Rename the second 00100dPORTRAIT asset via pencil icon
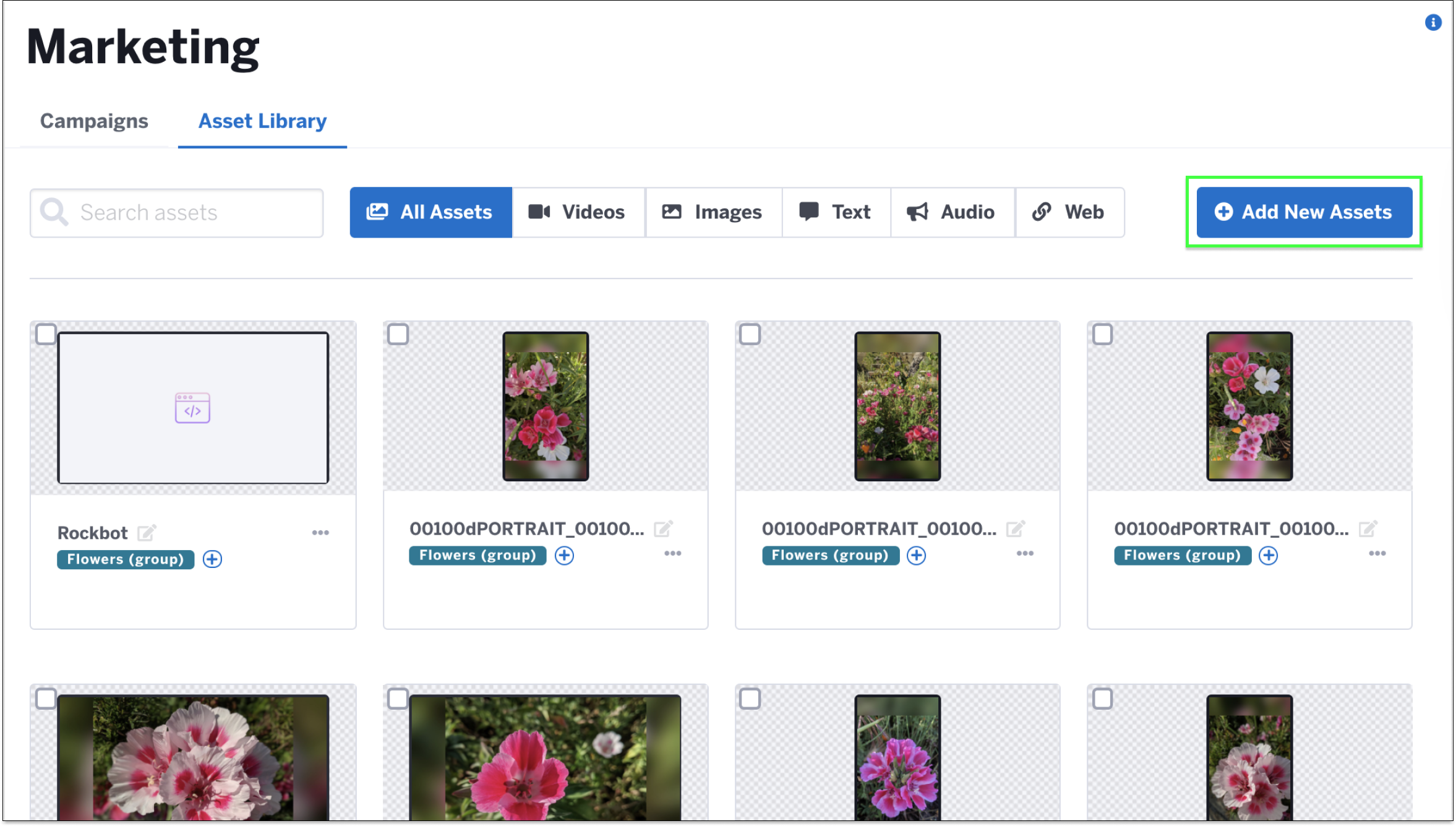 (1015, 529)
